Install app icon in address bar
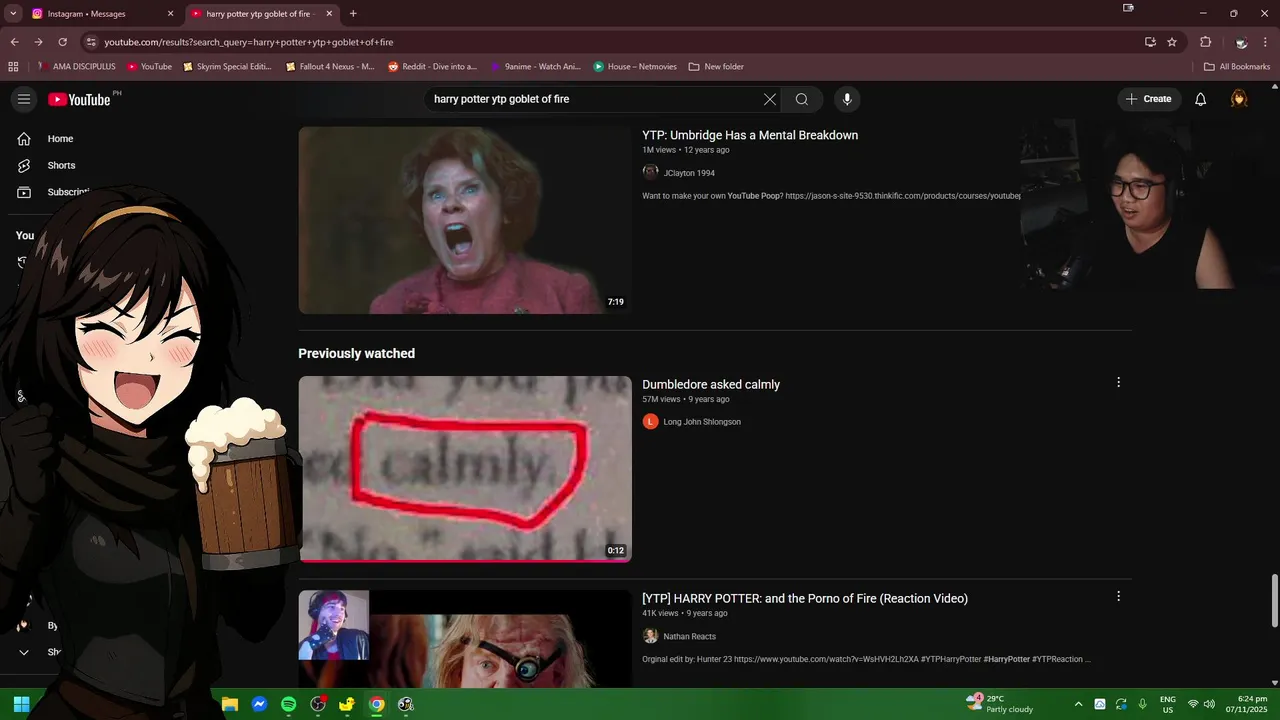Viewport: 1280px width, 720px height. pos(1150,42)
